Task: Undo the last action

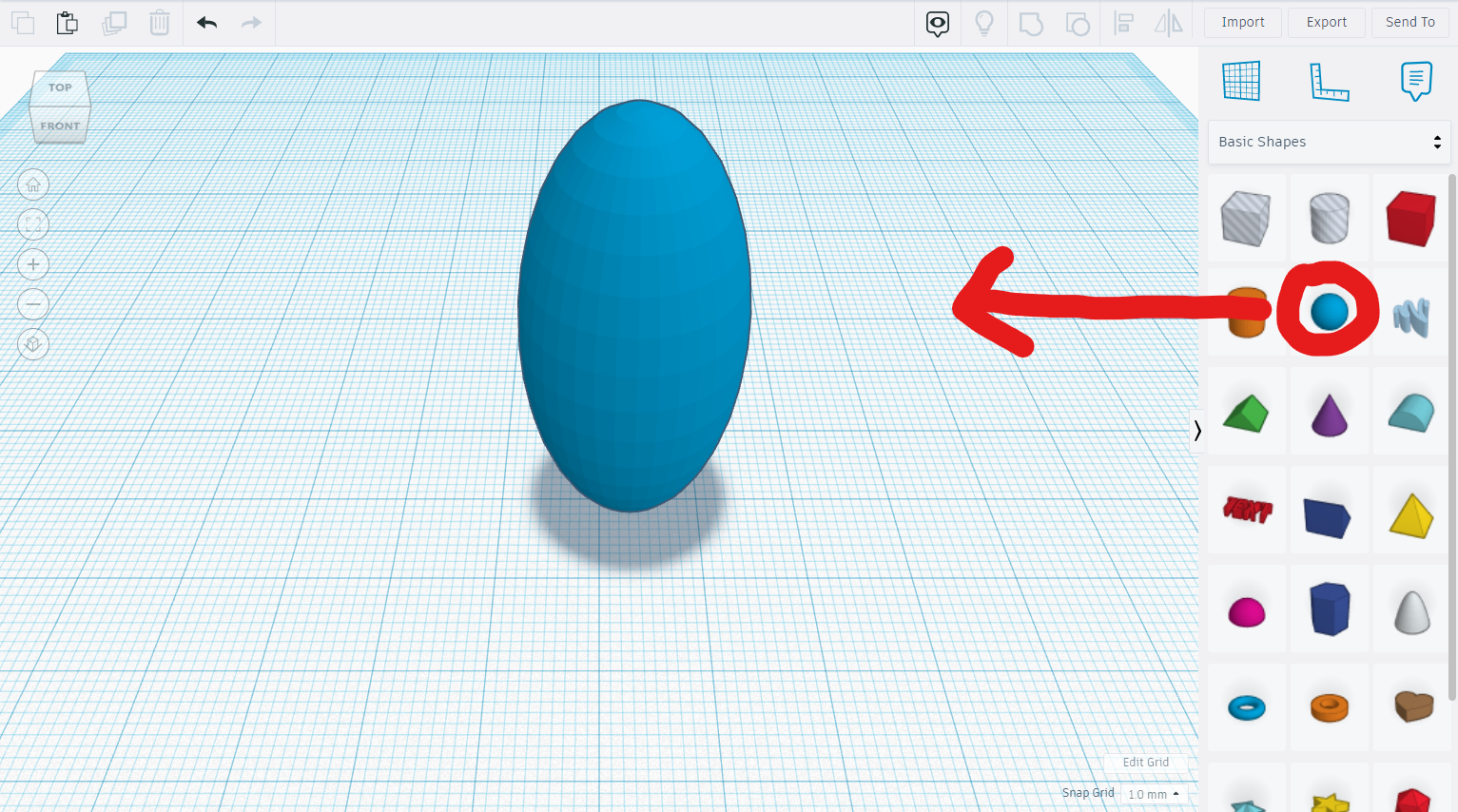Action: tap(206, 22)
